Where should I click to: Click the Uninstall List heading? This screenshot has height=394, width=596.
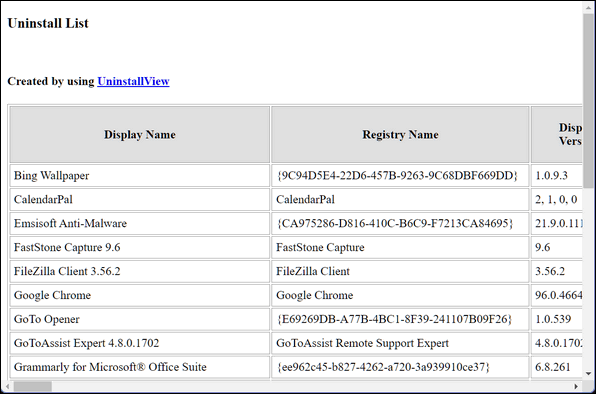(48, 23)
